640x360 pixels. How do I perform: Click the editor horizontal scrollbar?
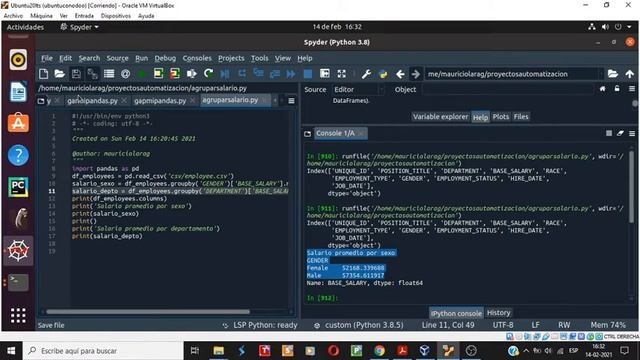tap(147, 312)
